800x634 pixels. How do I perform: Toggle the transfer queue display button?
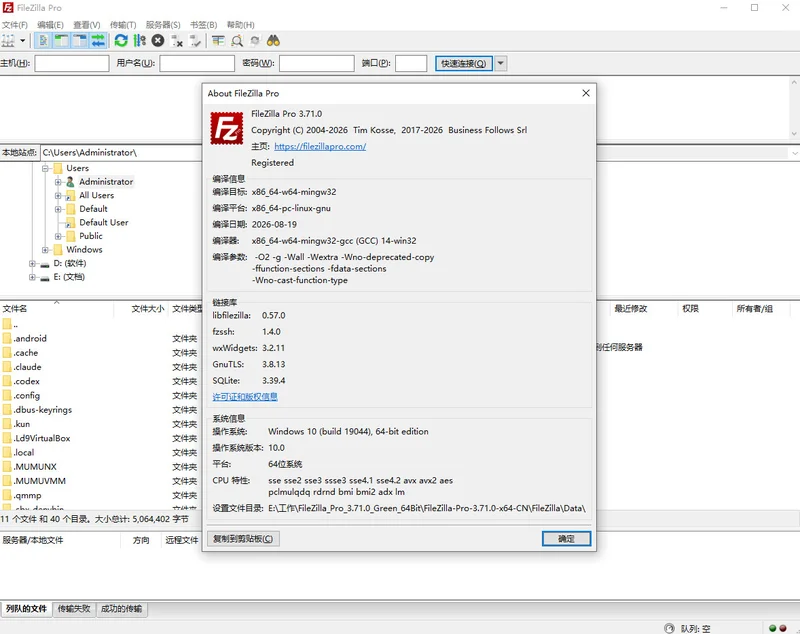(x=98, y=41)
